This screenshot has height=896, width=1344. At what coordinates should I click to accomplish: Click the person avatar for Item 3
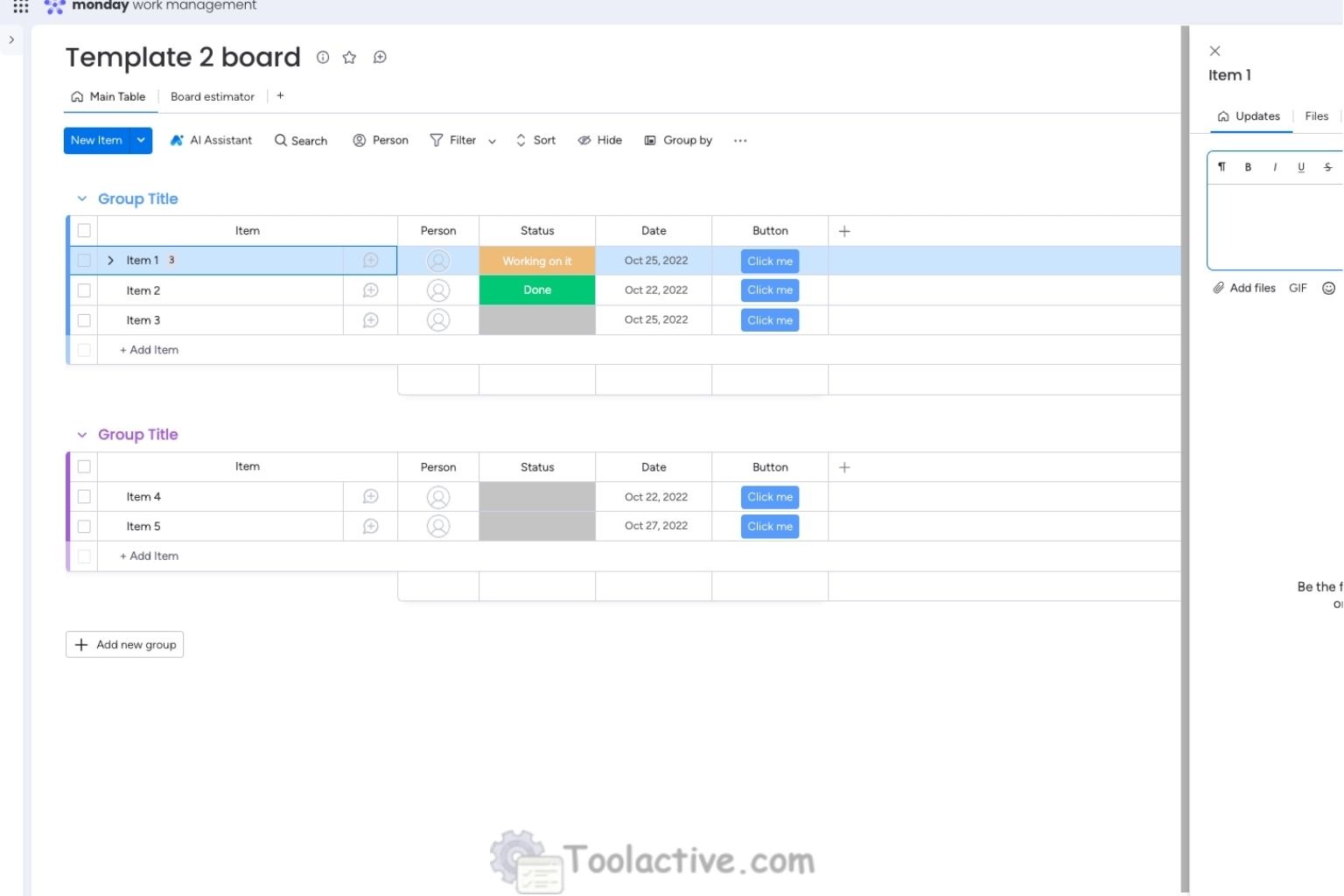click(x=438, y=320)
